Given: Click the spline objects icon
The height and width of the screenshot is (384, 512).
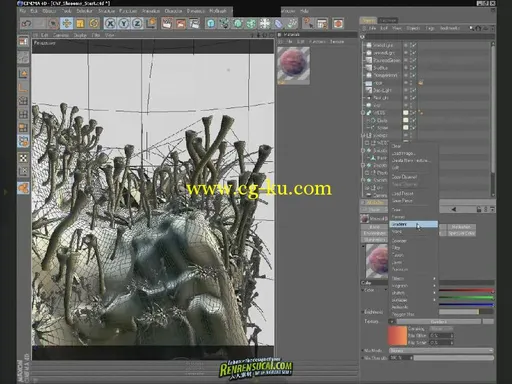Looking at the screenshot, I should pos(224,24).
